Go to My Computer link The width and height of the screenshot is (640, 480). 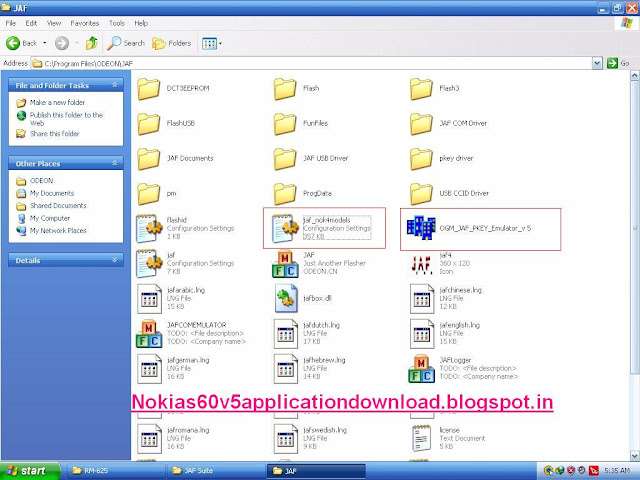point(50,218)
